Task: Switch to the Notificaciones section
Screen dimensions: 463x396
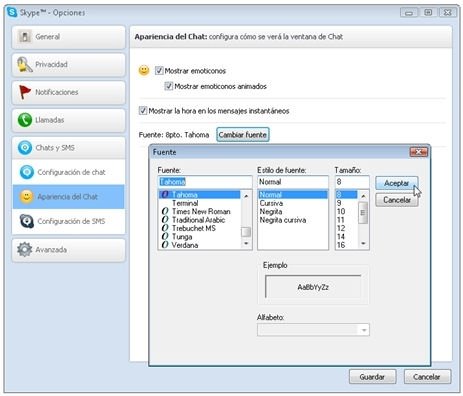Action: 69,92
